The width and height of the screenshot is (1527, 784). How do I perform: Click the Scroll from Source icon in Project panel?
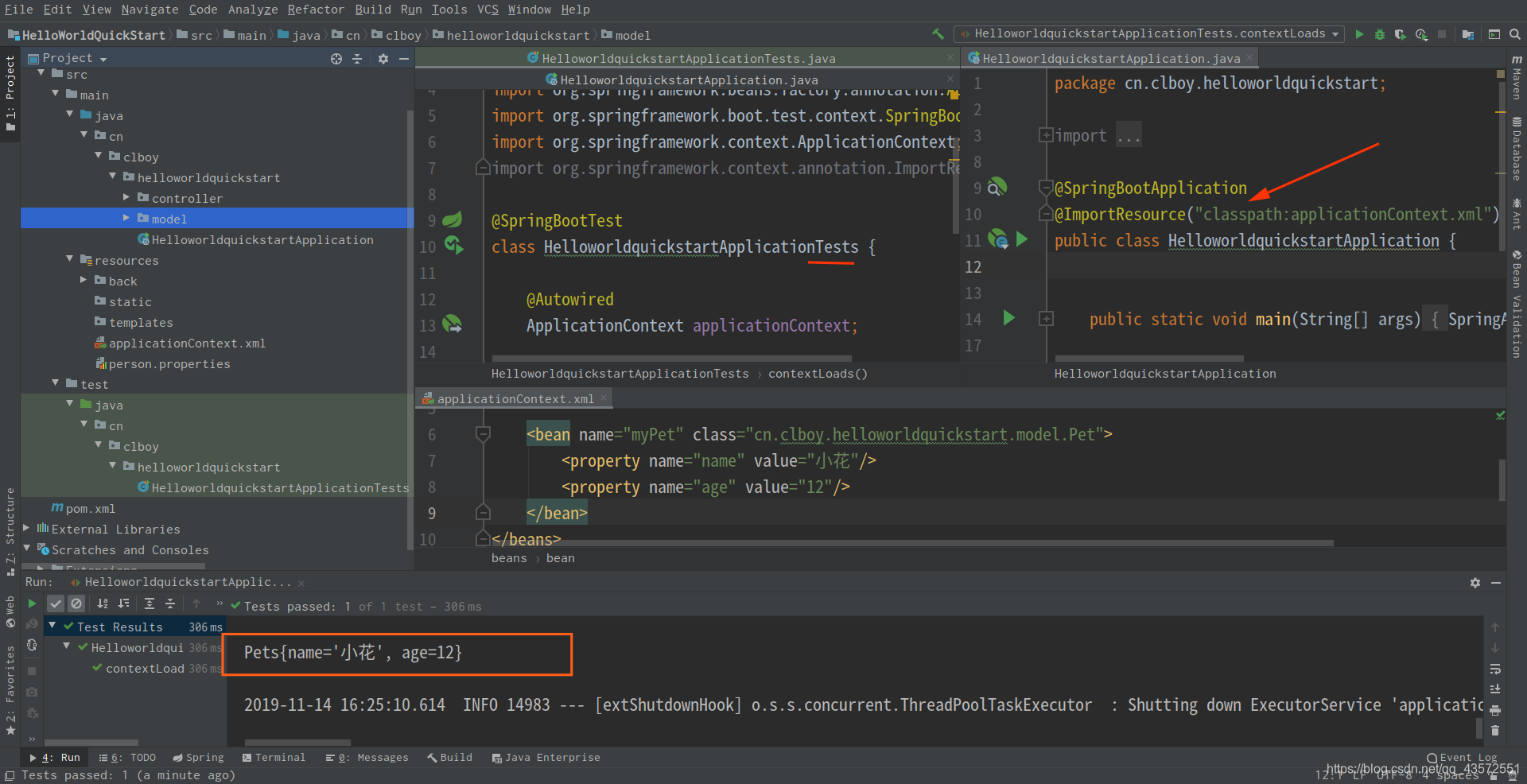point(336,59)
